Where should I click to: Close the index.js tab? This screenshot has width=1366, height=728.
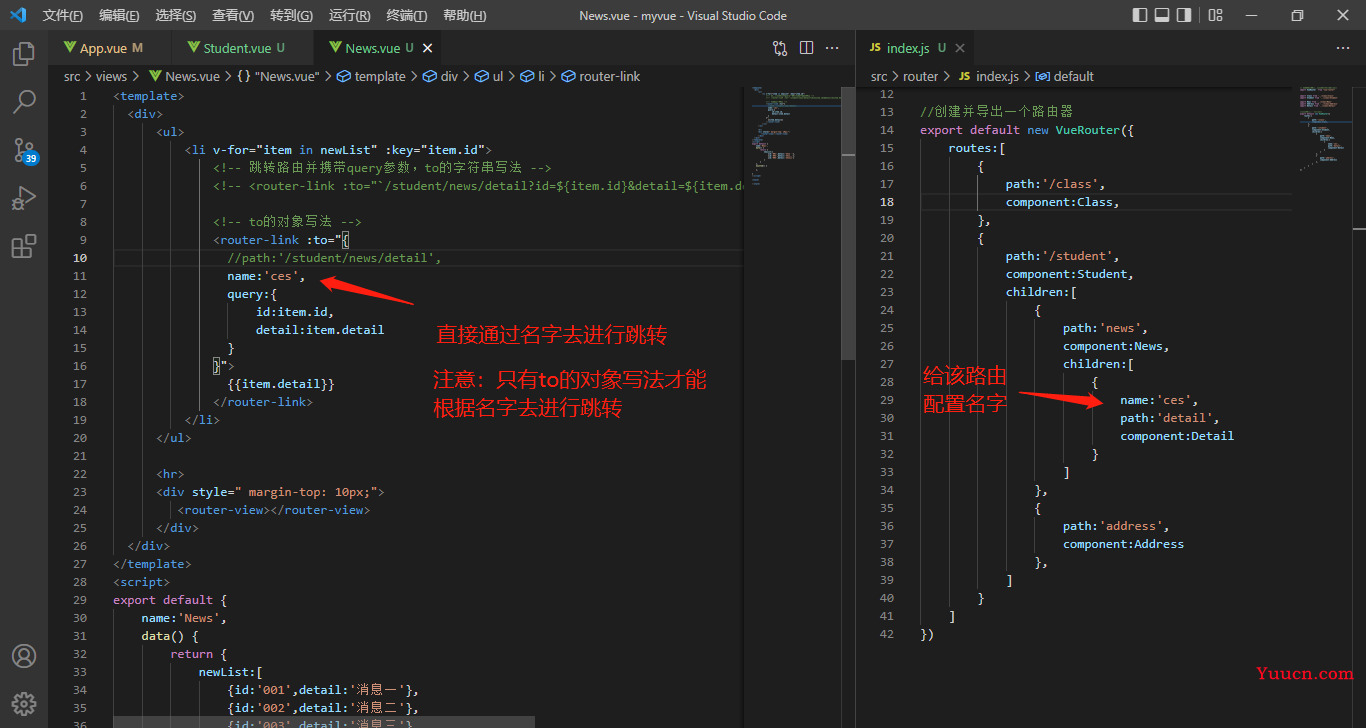[960, 48]
